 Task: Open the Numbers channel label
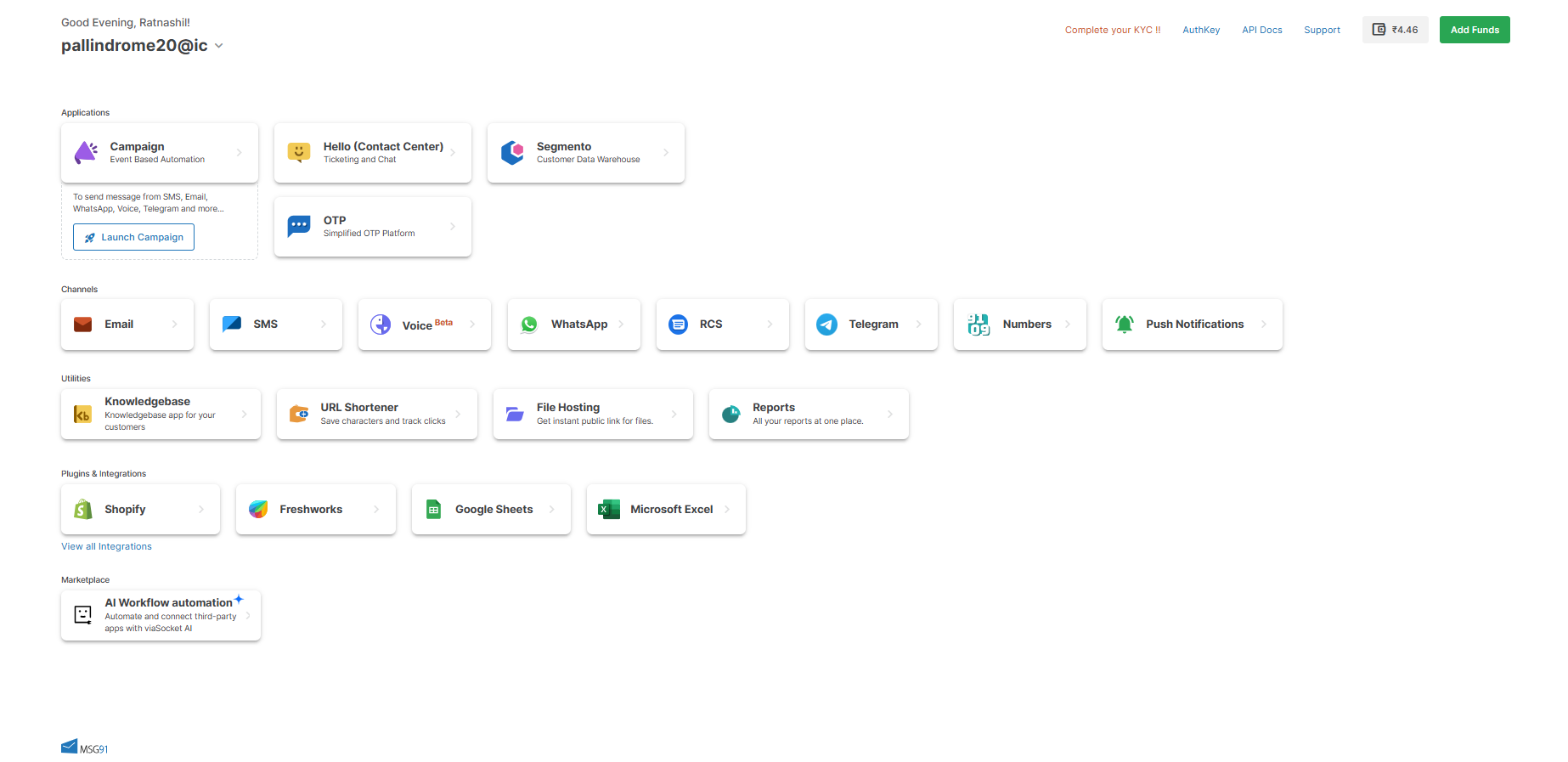pos(1027,325)
